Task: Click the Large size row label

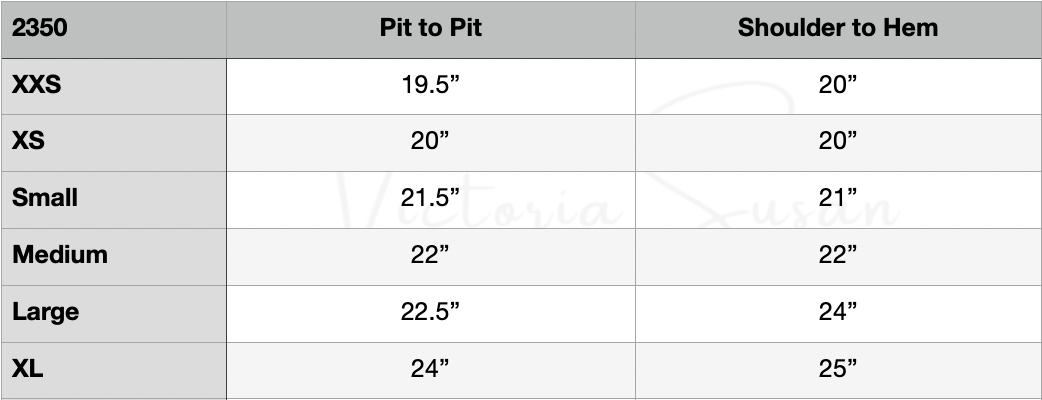Action: point(45,312)
